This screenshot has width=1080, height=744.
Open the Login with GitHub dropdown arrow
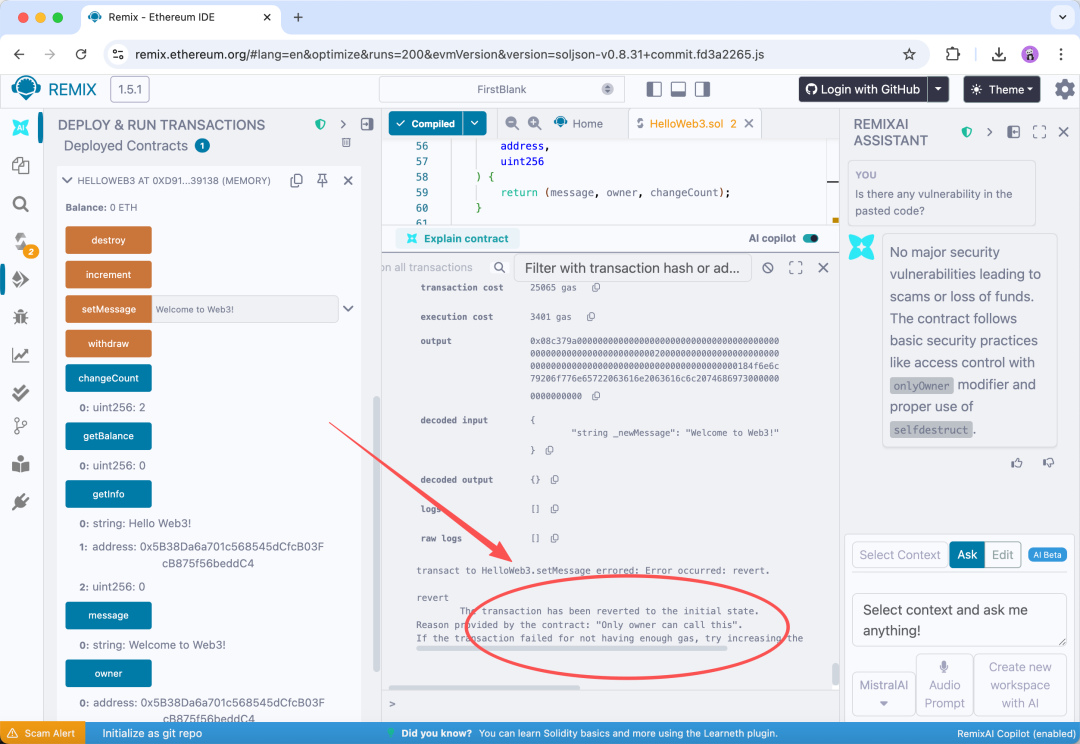tap(938, 90)
